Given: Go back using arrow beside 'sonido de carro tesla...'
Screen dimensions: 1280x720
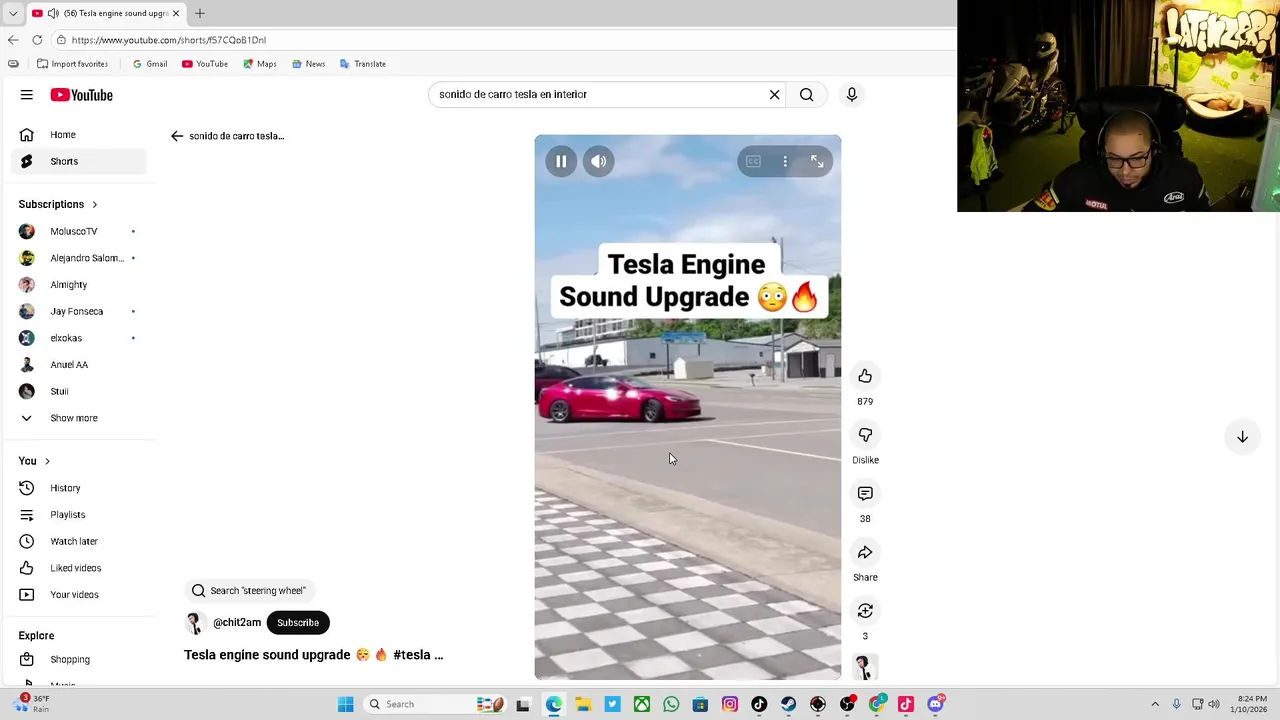Looking at the screenshot, I should pos(177,136).
